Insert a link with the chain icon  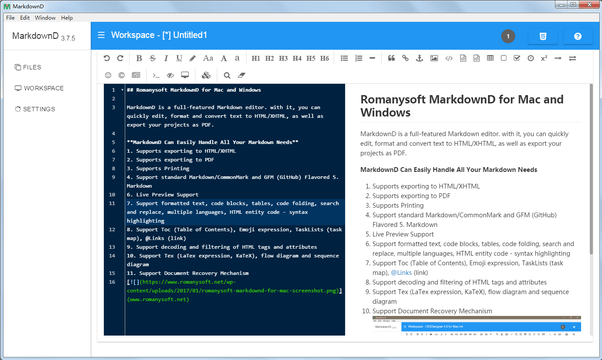click(405, 58)
